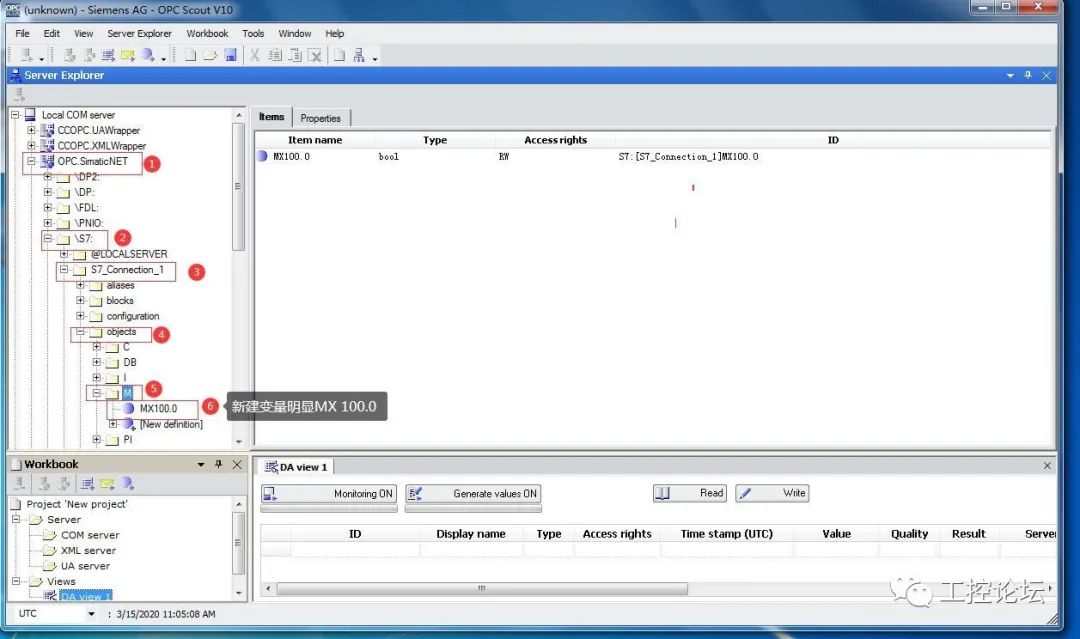Screen dimensions: 1080x639
Task: Collapse the Views node in Workbook
Action: (15, 581)
